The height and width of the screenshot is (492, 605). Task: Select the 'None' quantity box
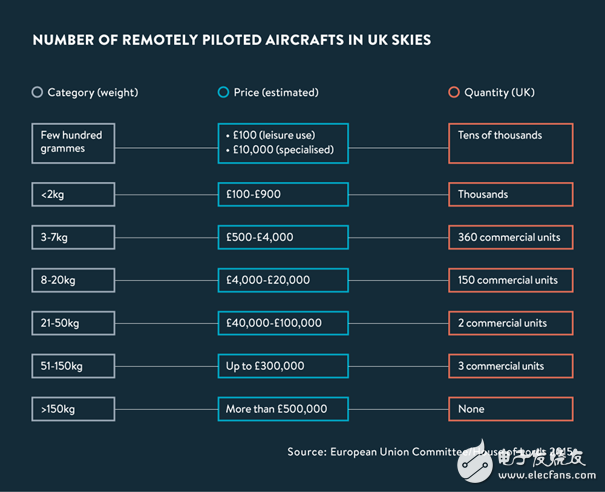click(x=510, y=409)
